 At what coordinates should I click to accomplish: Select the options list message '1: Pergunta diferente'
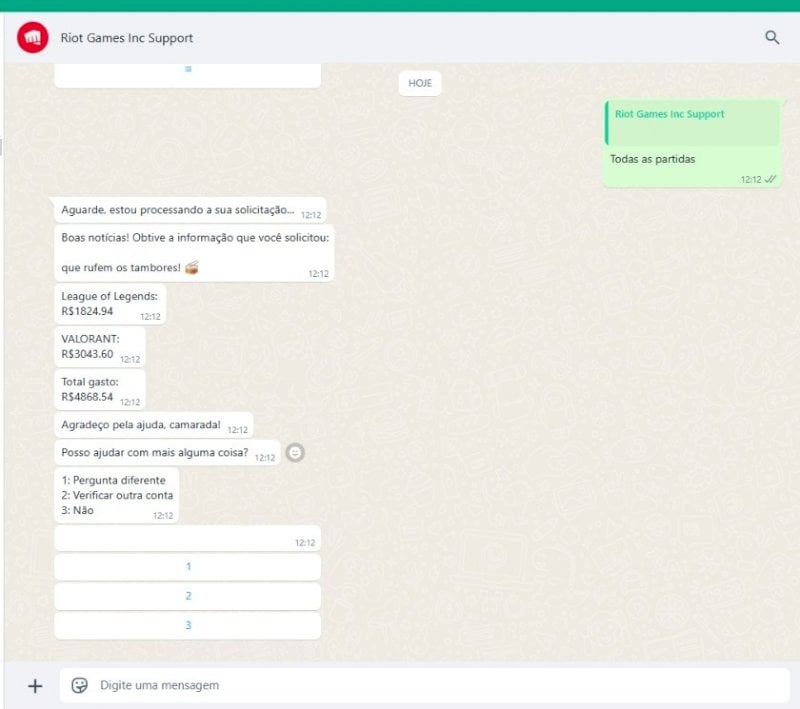[117, 495]
